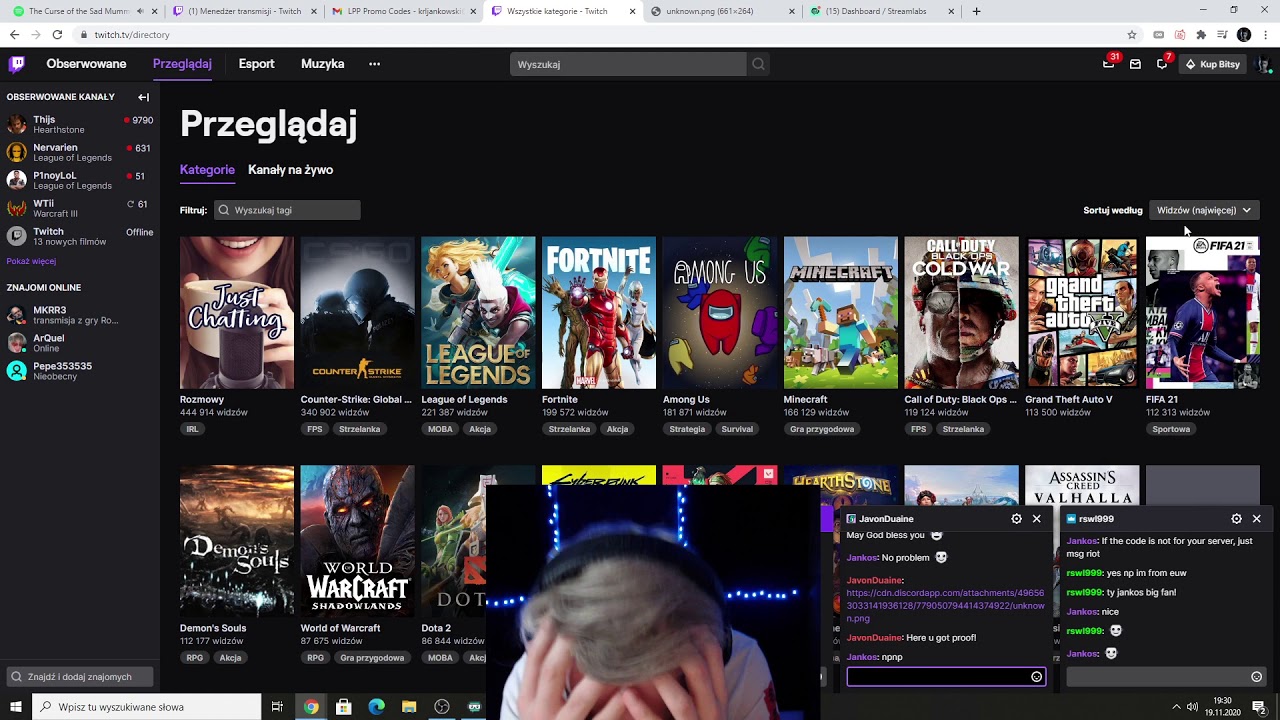Image resolution: width=1280 pixels, height=720 pixels.
Task: Open Muzyka in top navigation
Action: click(322, 64)
